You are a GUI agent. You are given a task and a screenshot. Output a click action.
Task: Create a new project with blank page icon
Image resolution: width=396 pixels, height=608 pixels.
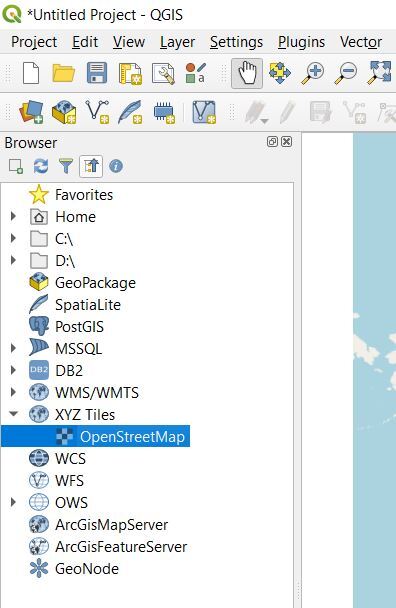pyautogui.click(x=31, y=73)
